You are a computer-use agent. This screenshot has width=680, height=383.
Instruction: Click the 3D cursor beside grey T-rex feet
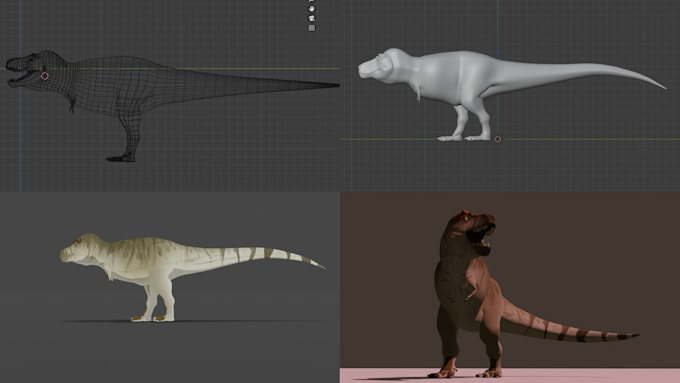click(498, 139)
